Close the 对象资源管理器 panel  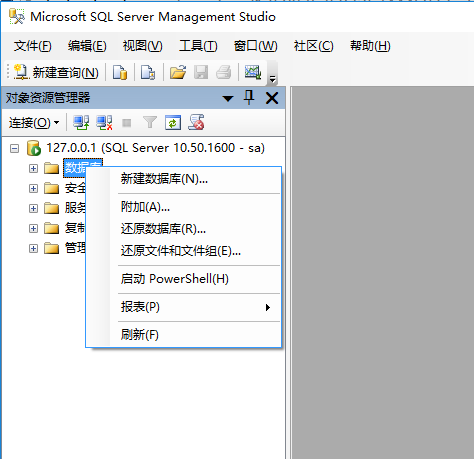272,98
